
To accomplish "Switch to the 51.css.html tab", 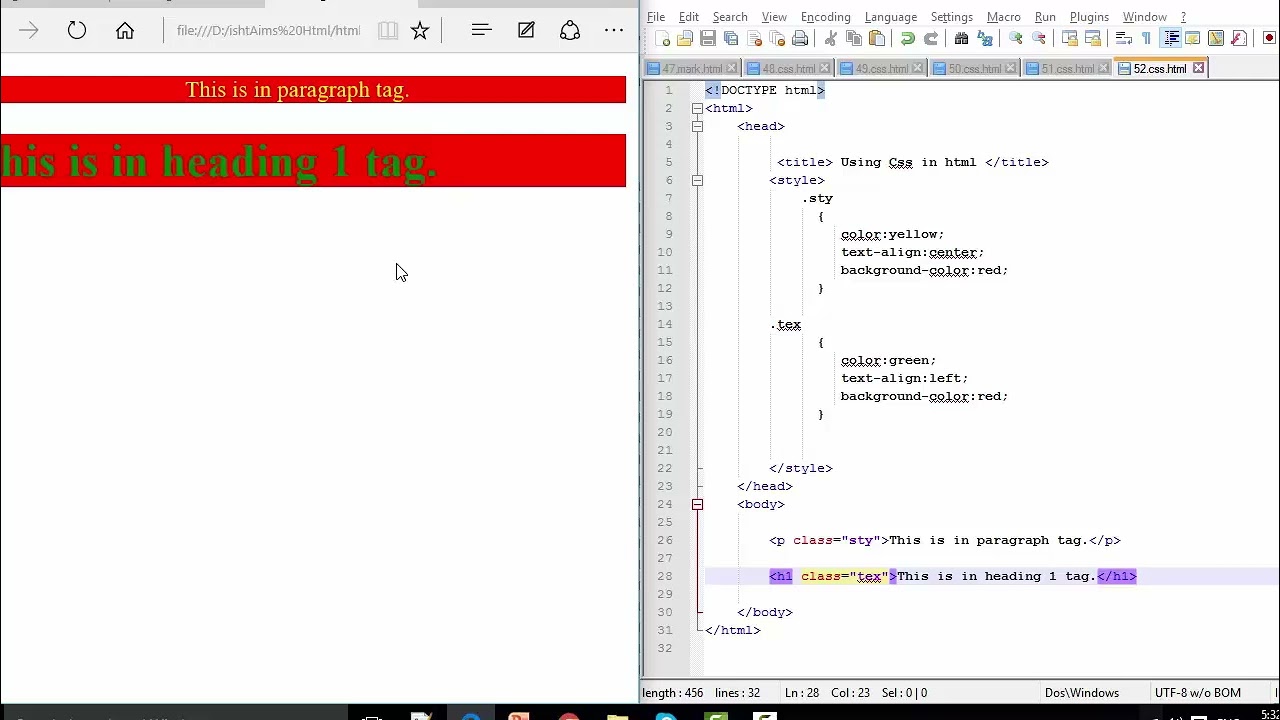I will click(x=1068, y=69).
